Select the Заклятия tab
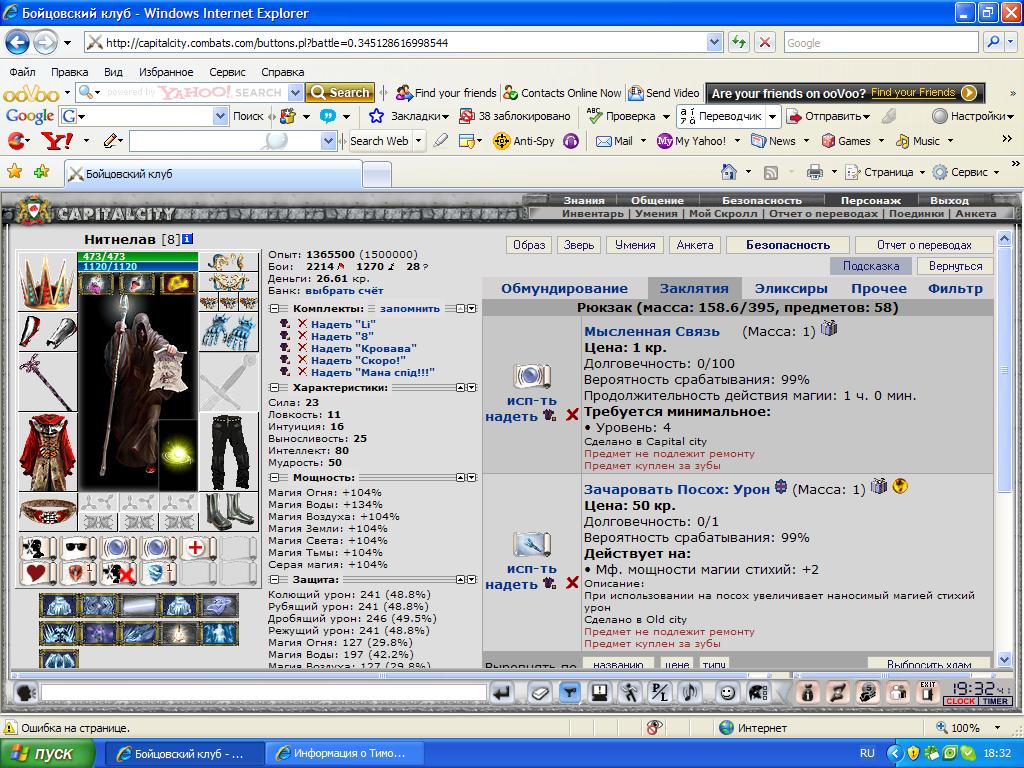The width and height of the screenshot is (1024, 768). pyautogui.click(x=694, y=288)
